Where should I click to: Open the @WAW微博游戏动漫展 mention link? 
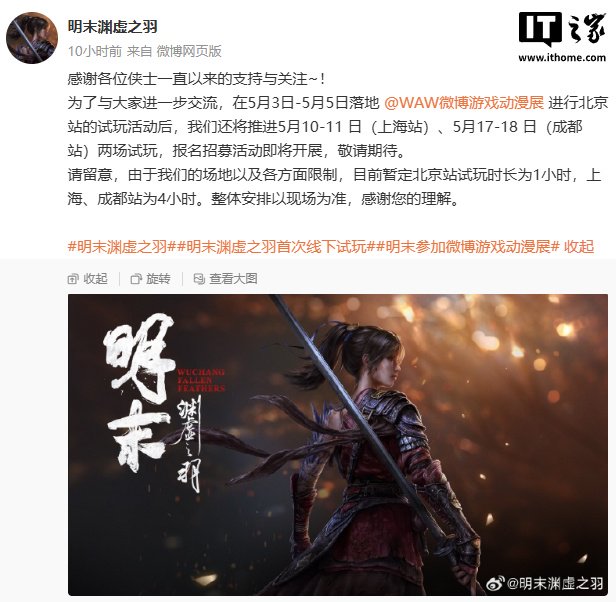coord(464,103)
